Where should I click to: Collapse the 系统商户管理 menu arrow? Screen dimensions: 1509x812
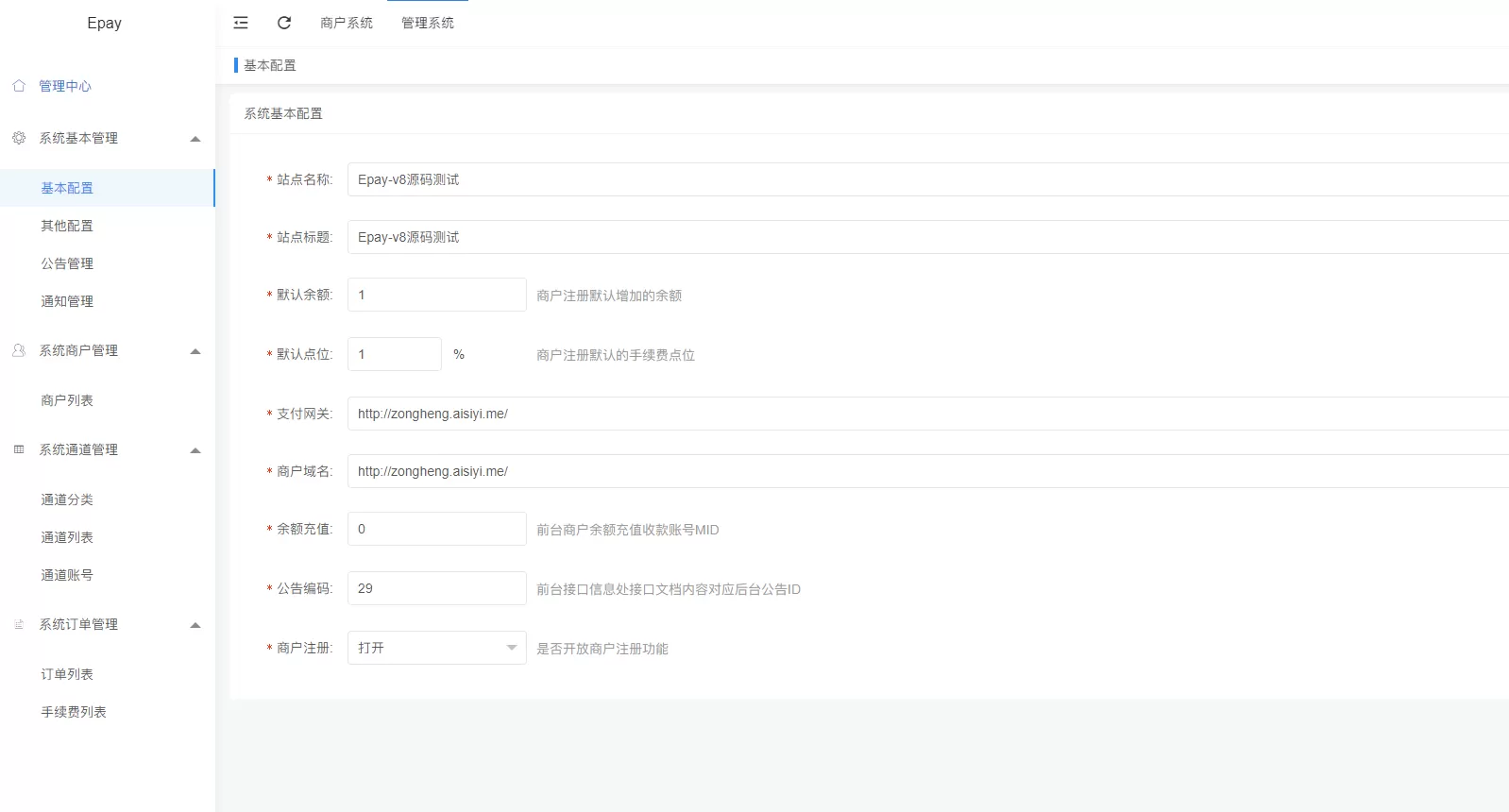pos(195,351)
